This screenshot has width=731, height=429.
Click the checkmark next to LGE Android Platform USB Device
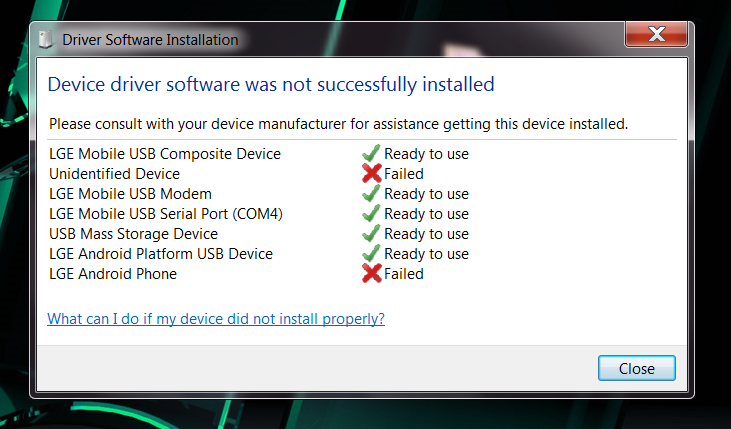pos(371,254)
